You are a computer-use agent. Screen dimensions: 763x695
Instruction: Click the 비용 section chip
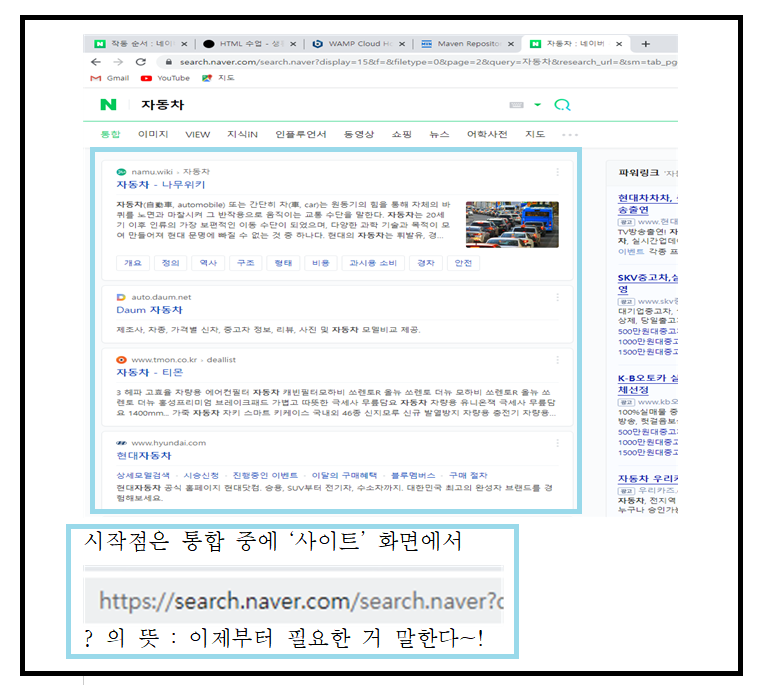(321, 263)
